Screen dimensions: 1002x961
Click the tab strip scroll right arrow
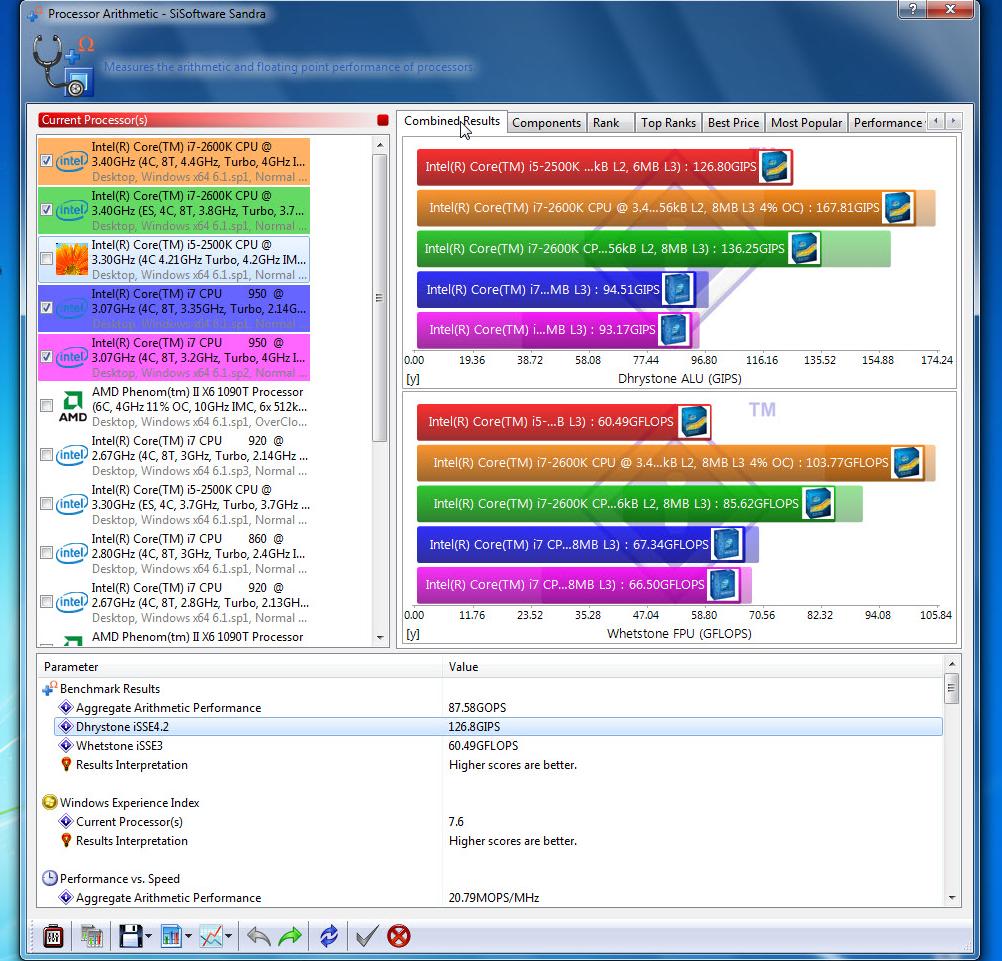[x=953, y=121]
